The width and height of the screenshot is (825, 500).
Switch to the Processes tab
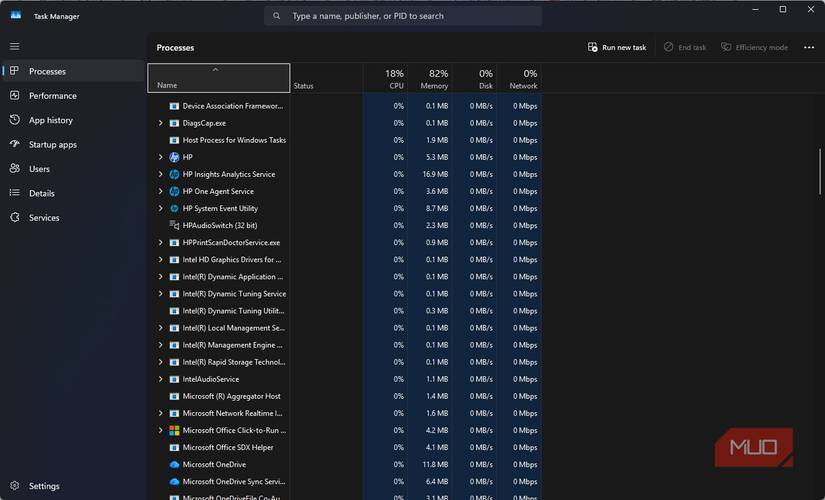point(73,71)
